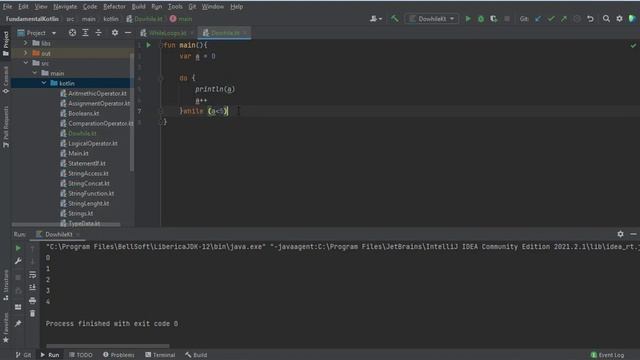The height and width of the screenshot is (360, 640).
Task: Update project with the Git pull arrow
Action: [x=538, y=19]
